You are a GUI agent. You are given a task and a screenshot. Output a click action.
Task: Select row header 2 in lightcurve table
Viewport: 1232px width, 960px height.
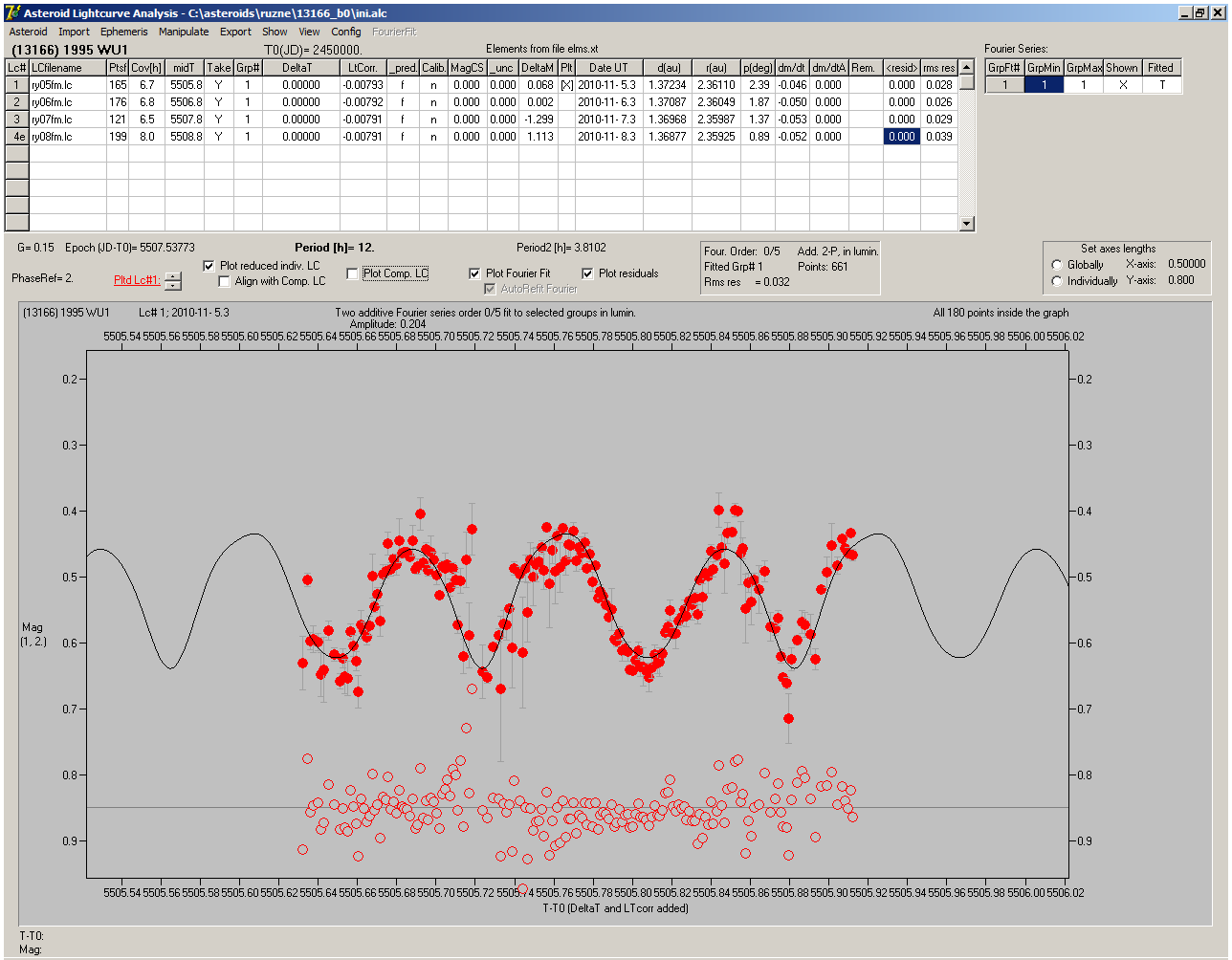coord(17,102)
